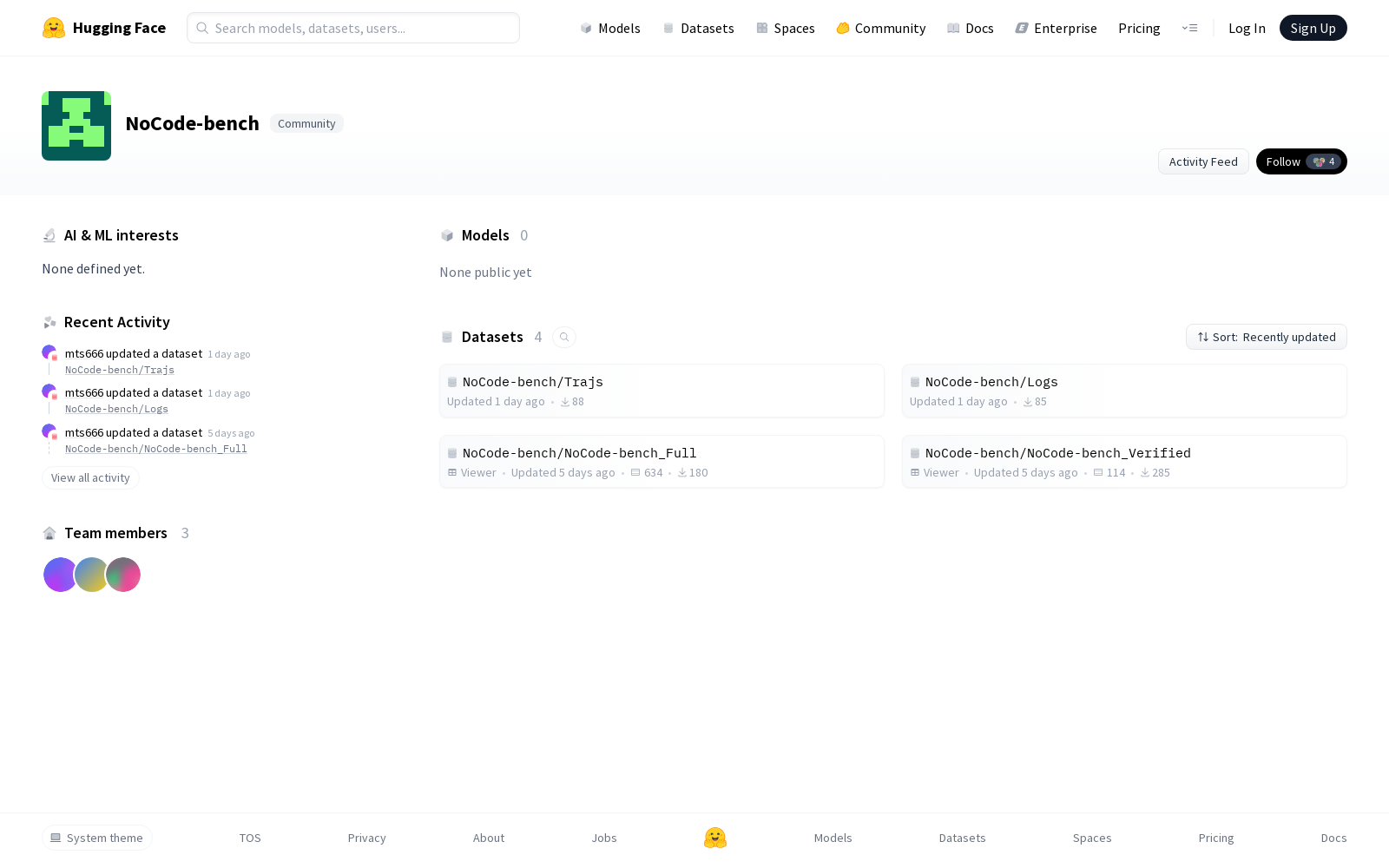Click the Pricing footer link

click(1216, 838)
